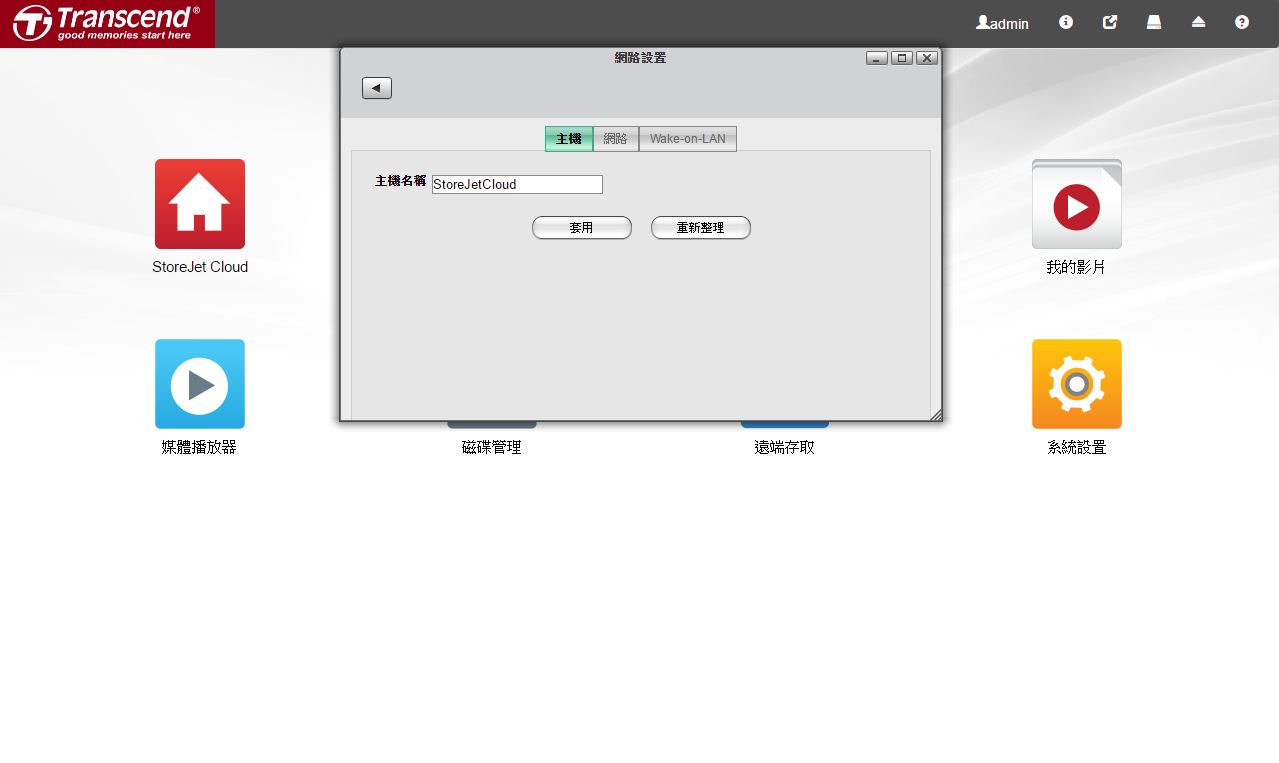This screenshot has width=1279, height=763.
Task: Click the 磁碟管理 label
Action: point(492,448)
